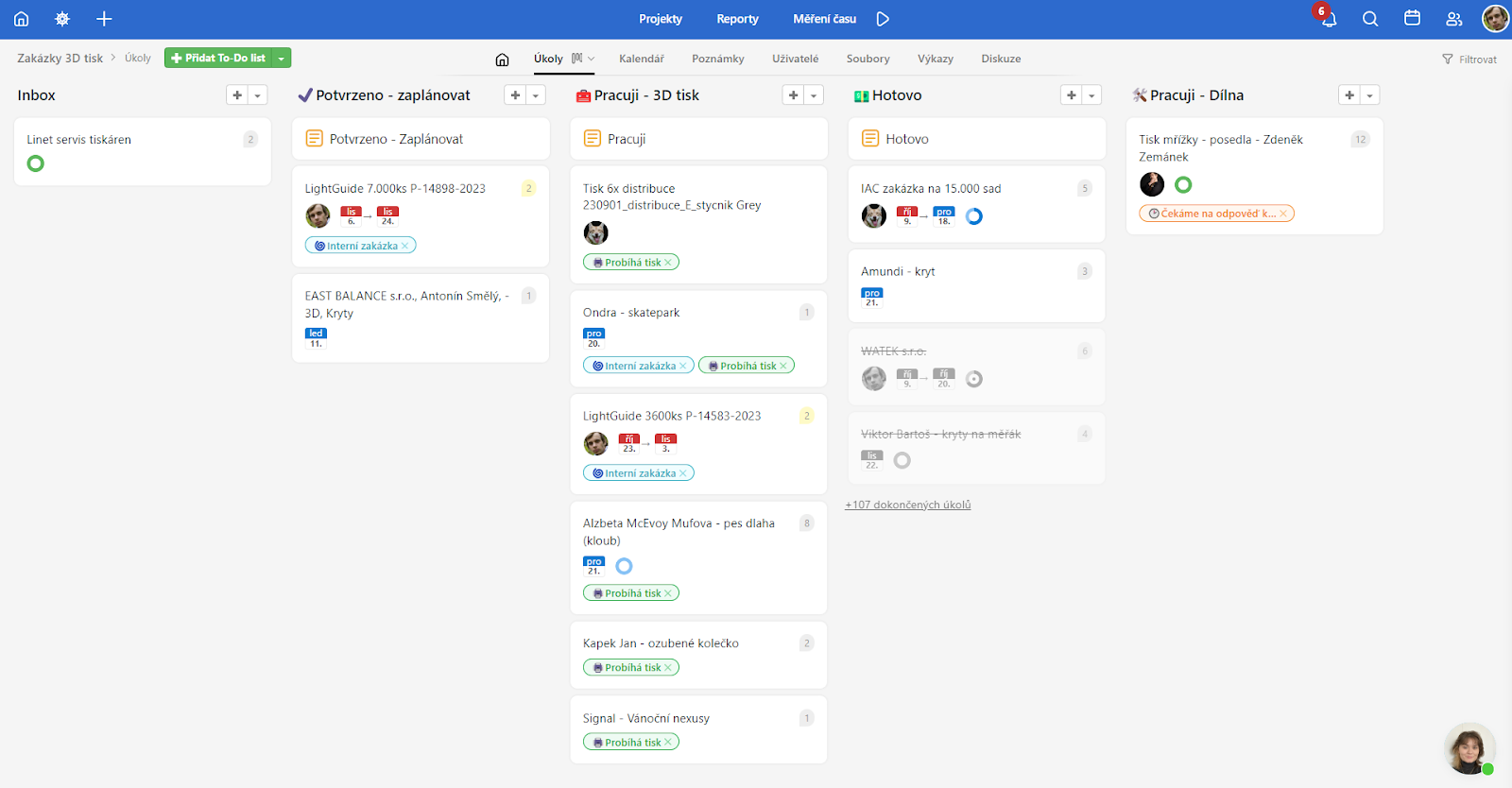This screenshot has height=788, width=1512.
Task: Toggle completion circle on WATEK s.r.o. card
Action: point(974,379)
